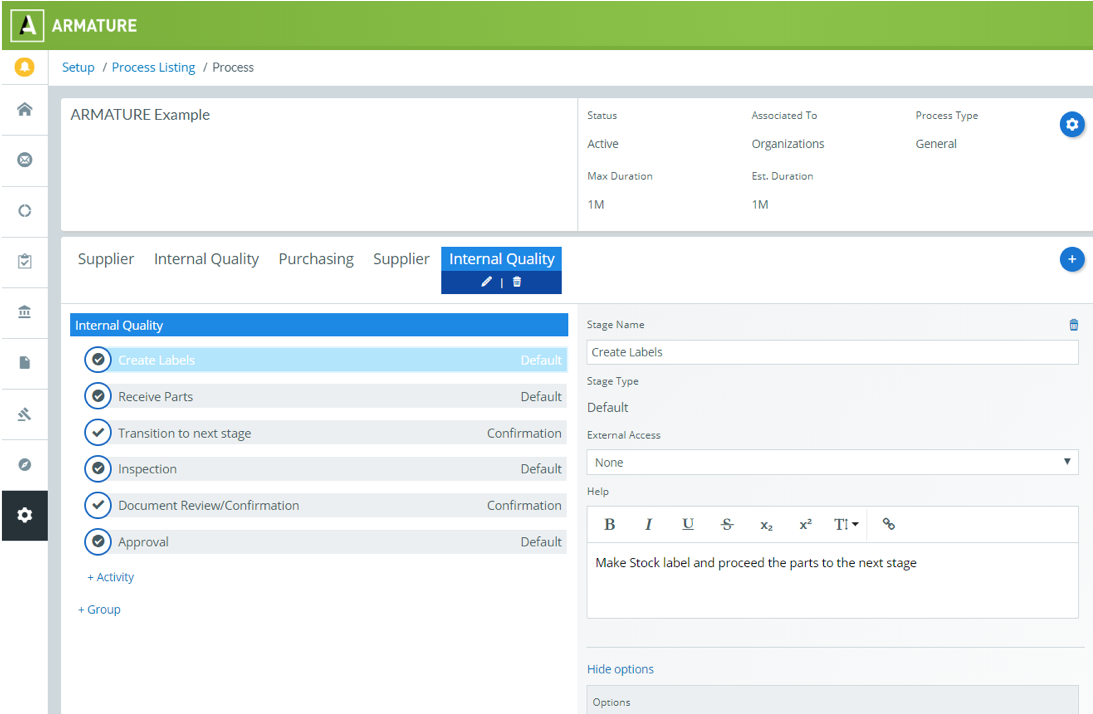The height and width of the screenshot is (714, 1093).
Task: Add a stage group via + Group
Action: (x=98, y=609)
